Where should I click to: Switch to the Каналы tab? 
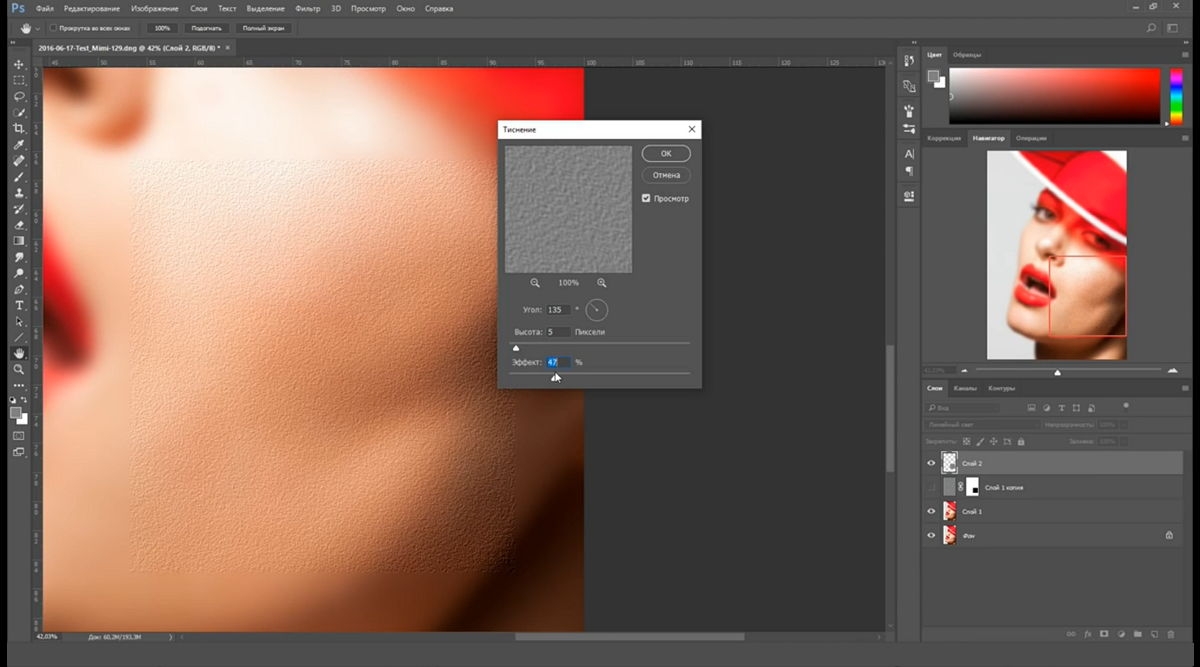[965, 388]
